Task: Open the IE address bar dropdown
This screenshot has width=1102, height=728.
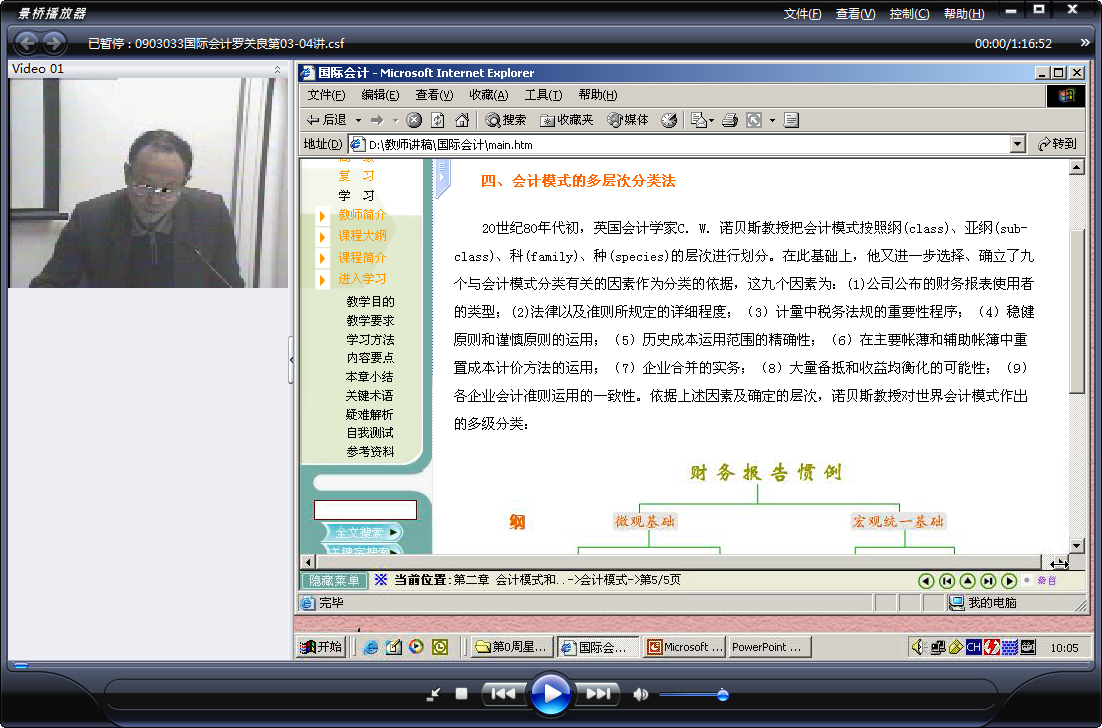Action: [x=1017, y=144]
